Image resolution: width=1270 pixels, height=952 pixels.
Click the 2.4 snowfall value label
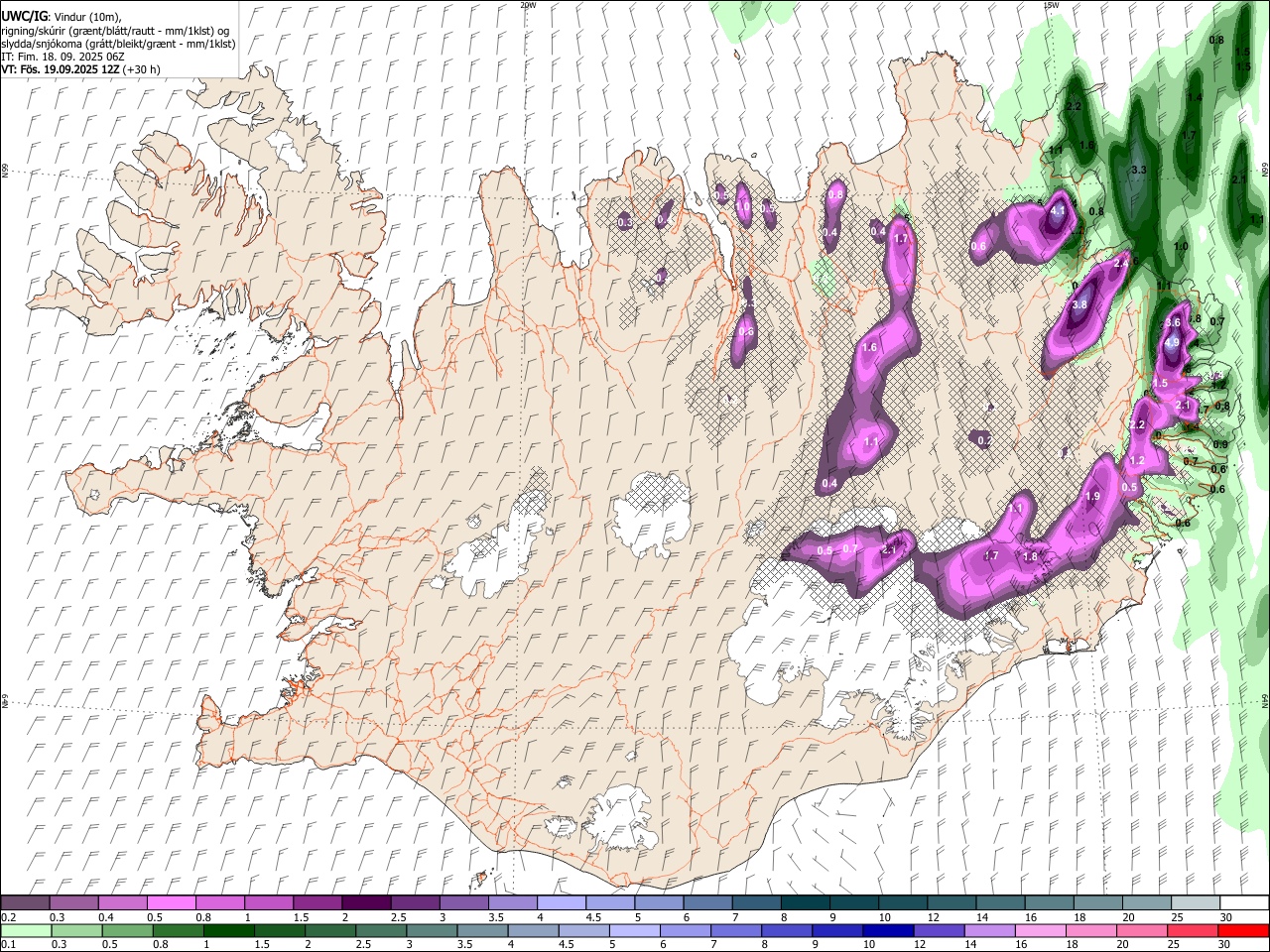(1121, 264)
